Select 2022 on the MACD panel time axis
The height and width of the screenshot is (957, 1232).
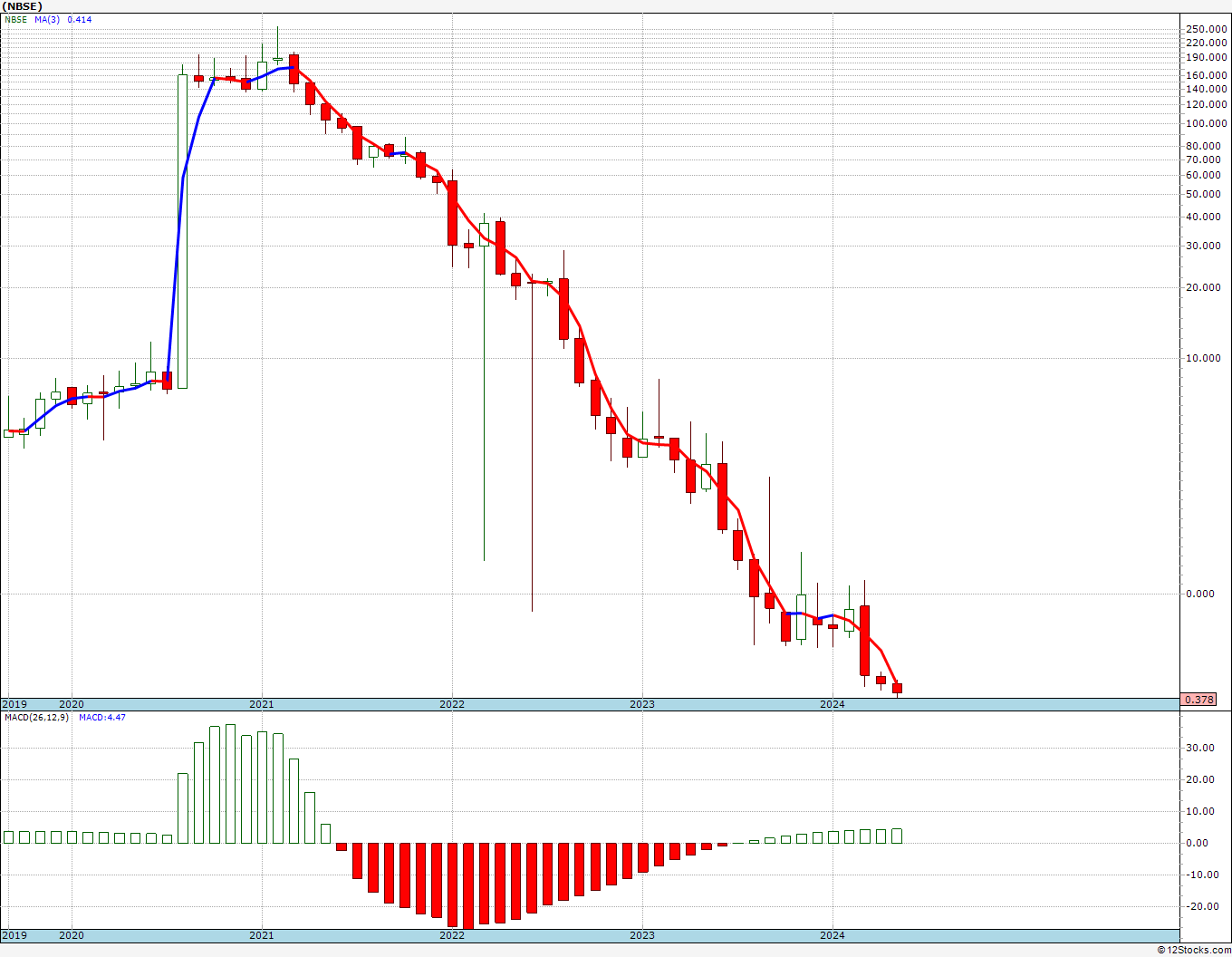pos(451,934)
